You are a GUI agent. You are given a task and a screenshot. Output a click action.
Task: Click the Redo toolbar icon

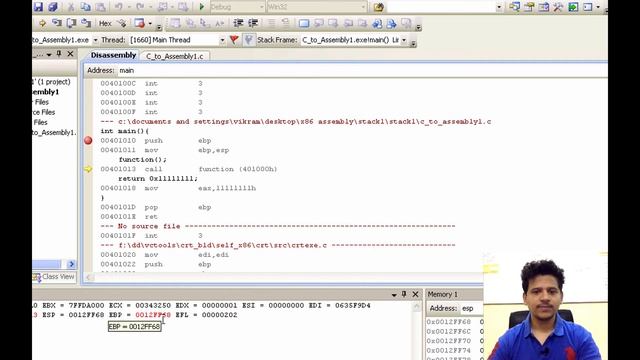[x=140, y=7]
